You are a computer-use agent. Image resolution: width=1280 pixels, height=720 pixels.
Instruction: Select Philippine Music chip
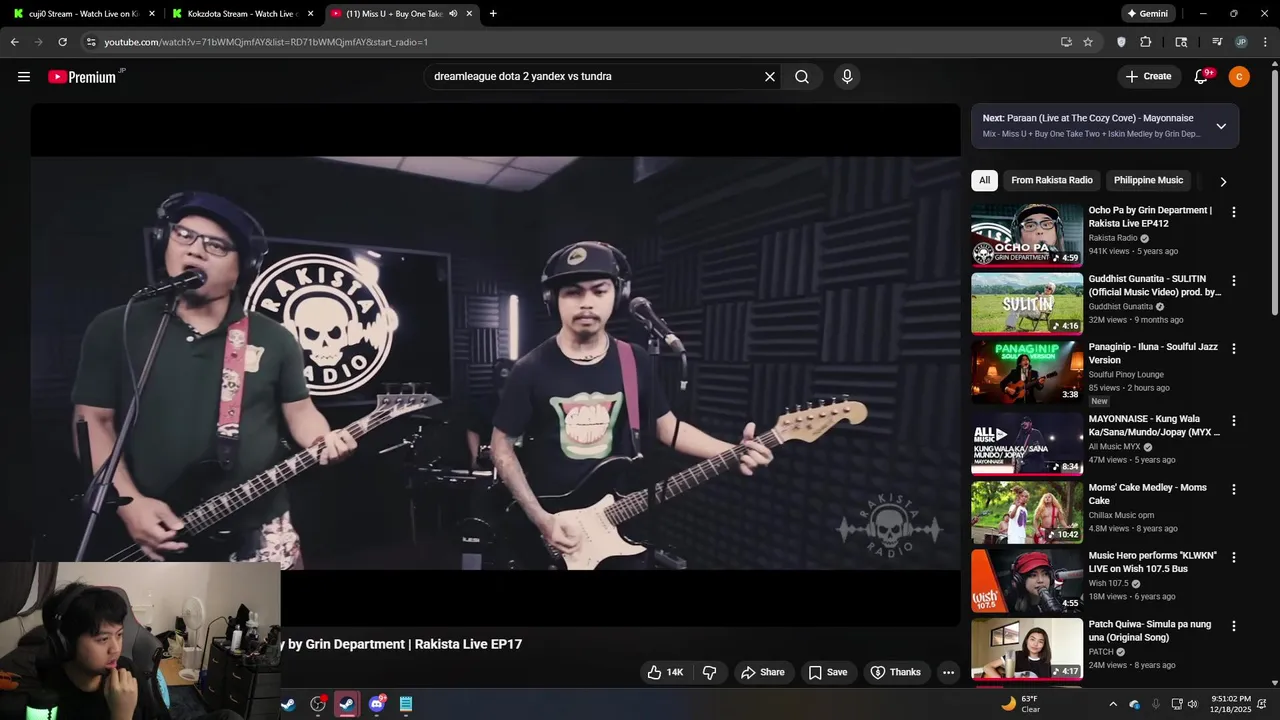[x=1148, y=181]
